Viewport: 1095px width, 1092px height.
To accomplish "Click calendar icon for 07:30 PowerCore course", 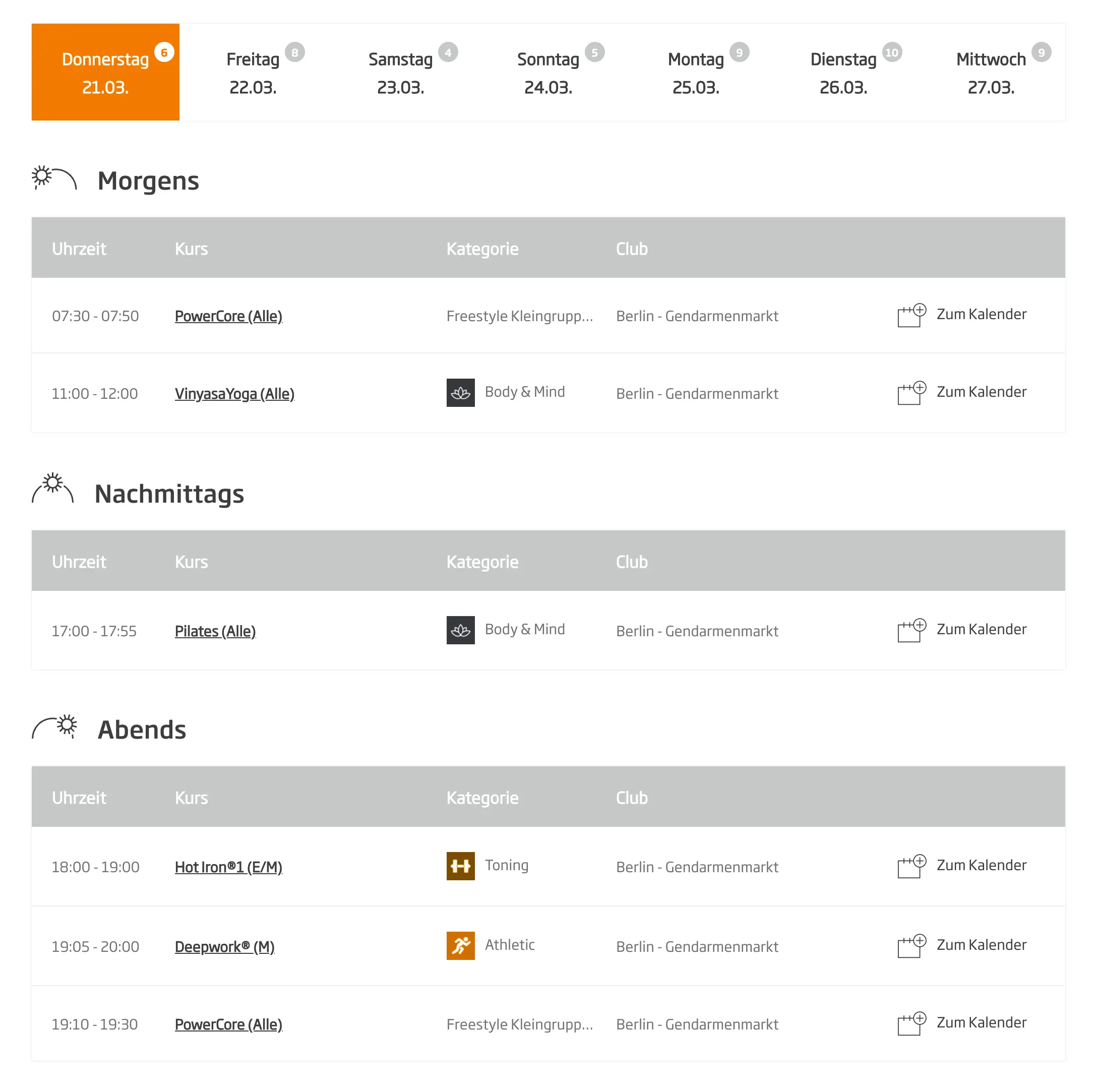I will tap(911, 315).
